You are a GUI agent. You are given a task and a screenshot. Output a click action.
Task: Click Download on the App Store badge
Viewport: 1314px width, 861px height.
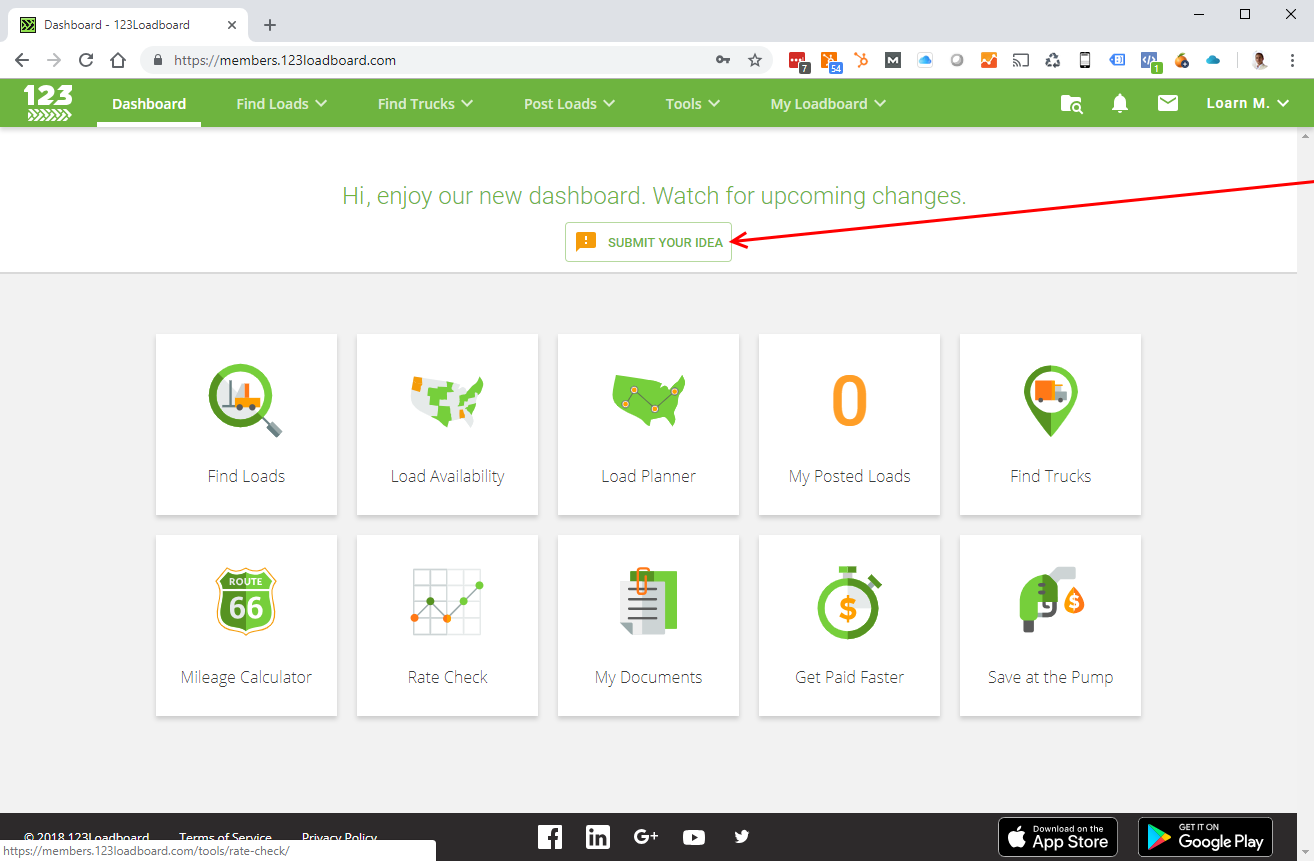click(1058, 837)
